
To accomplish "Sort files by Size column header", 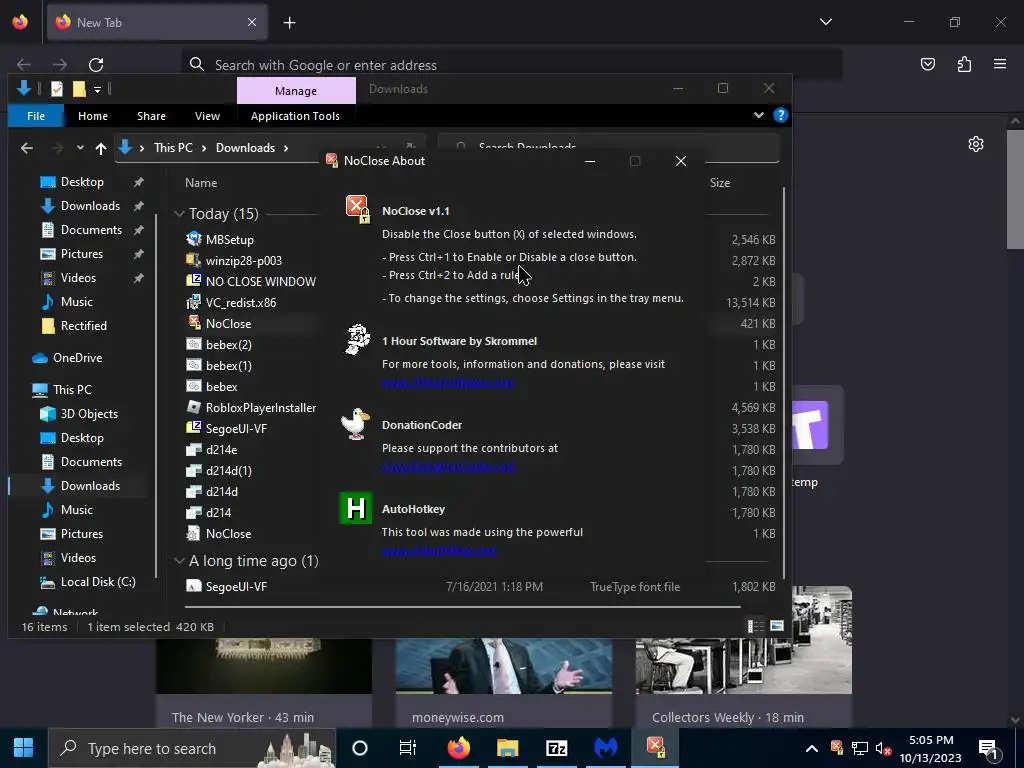I will coord(720,183).
